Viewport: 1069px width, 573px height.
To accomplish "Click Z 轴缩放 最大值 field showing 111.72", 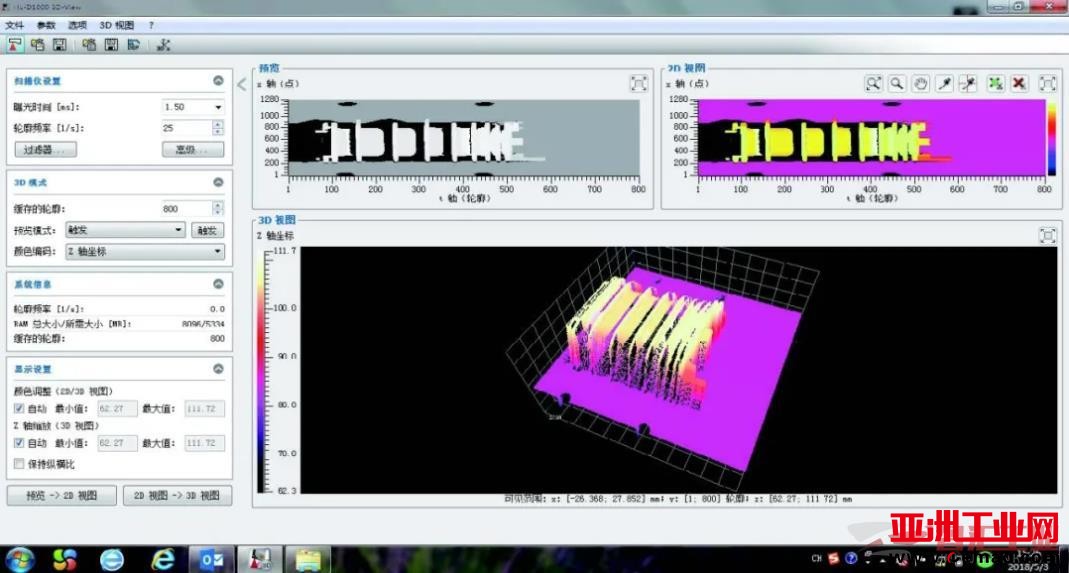I will (x=205, y=443).
